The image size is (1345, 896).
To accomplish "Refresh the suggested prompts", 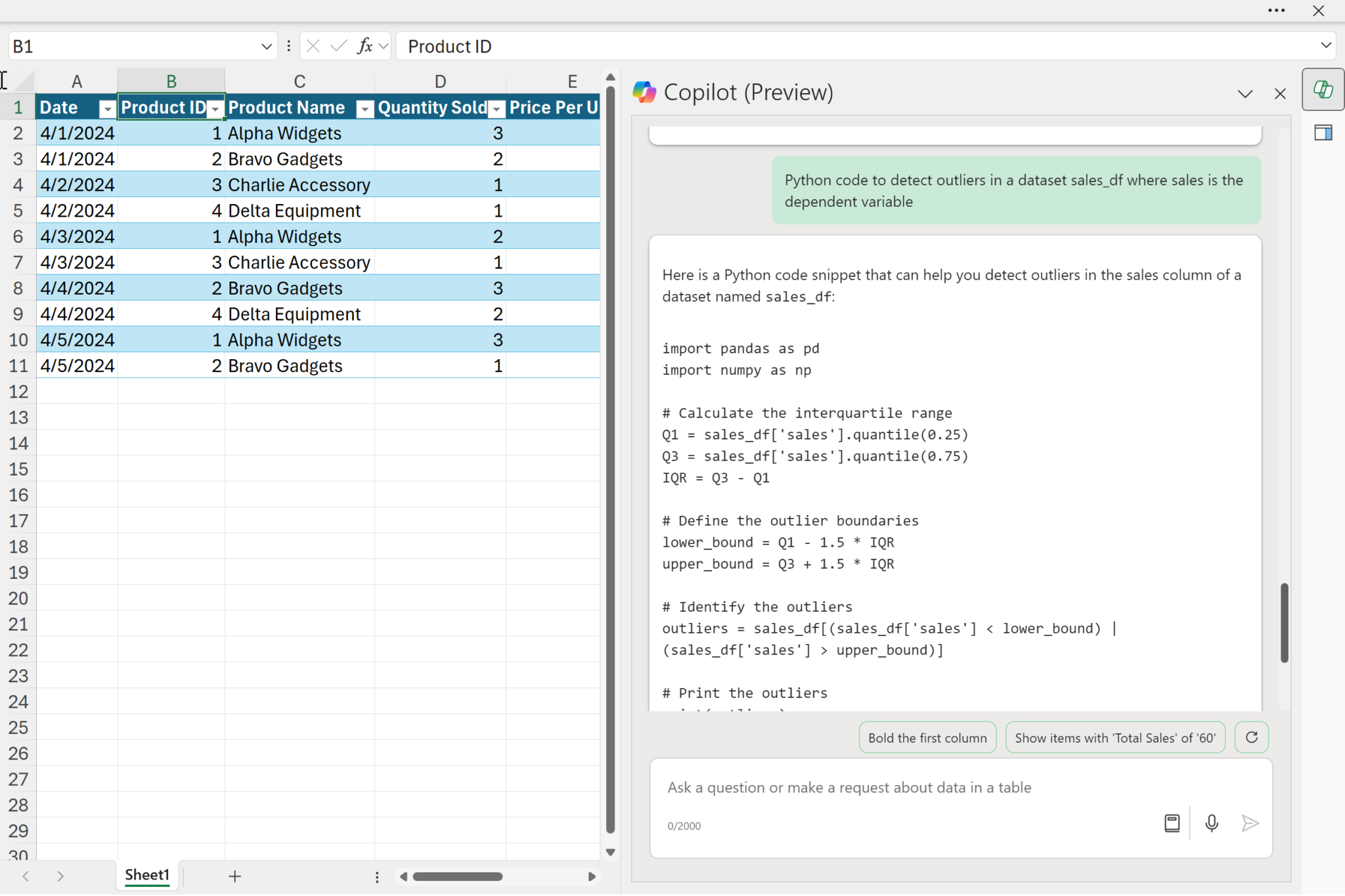I will coord(1251,737).
